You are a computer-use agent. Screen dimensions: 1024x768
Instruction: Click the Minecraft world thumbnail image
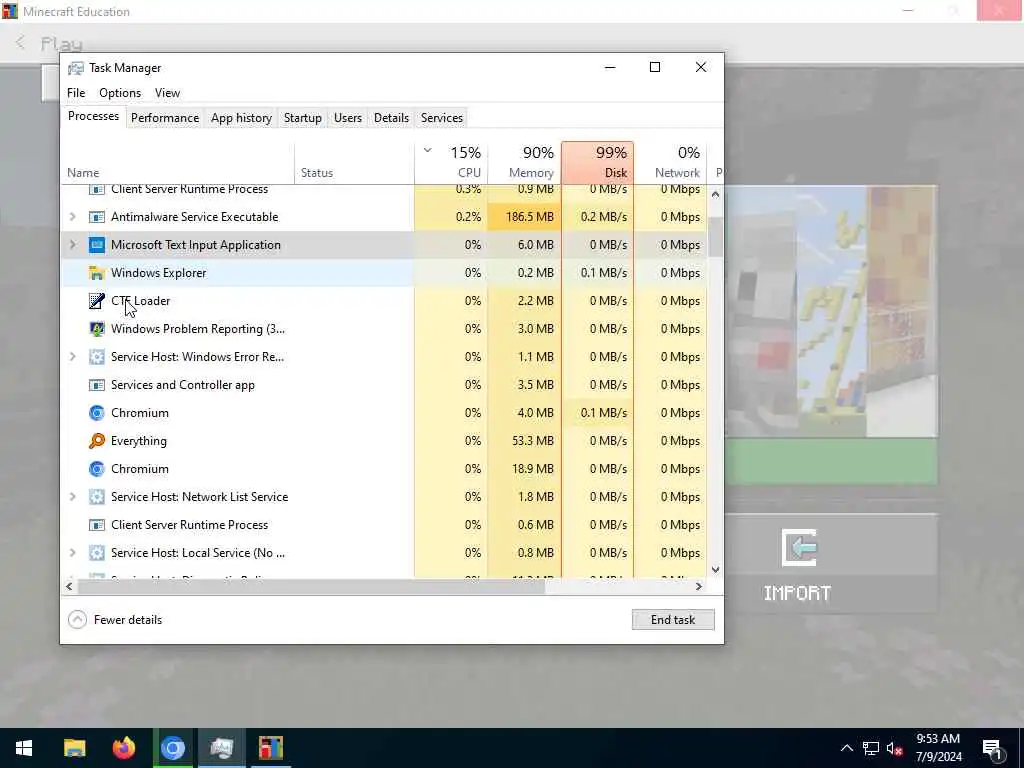(831, 312)
